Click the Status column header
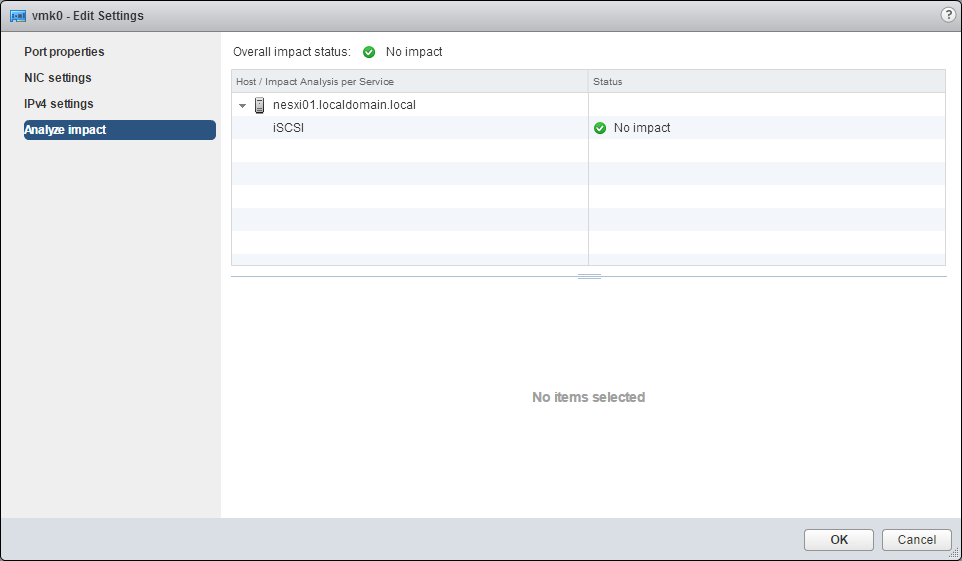The height and width of the screenshot is (561, 962). click(x=608, y=81)
